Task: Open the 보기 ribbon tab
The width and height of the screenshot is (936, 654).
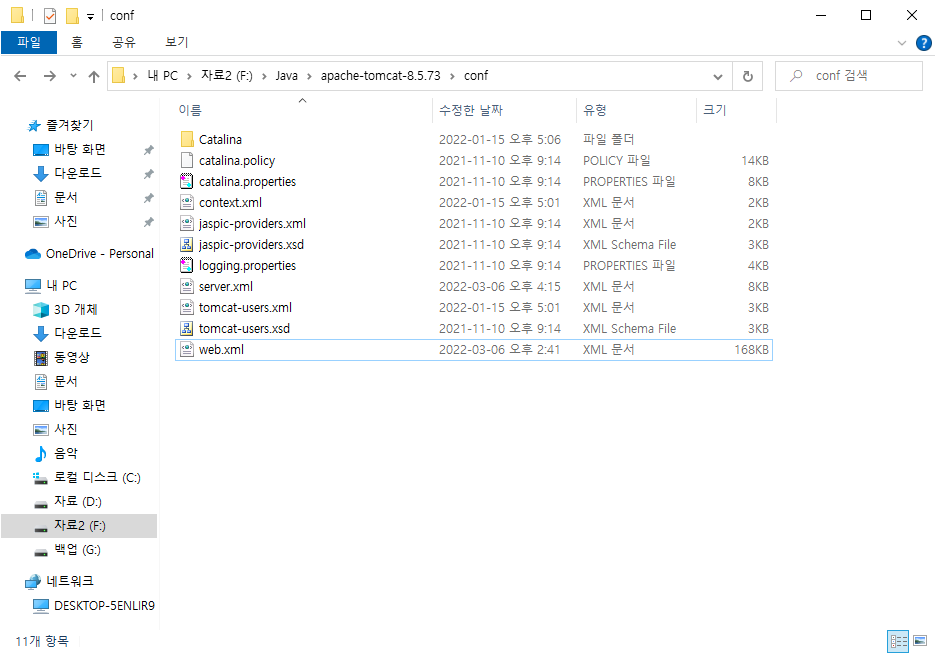Action: pos(177,42)
